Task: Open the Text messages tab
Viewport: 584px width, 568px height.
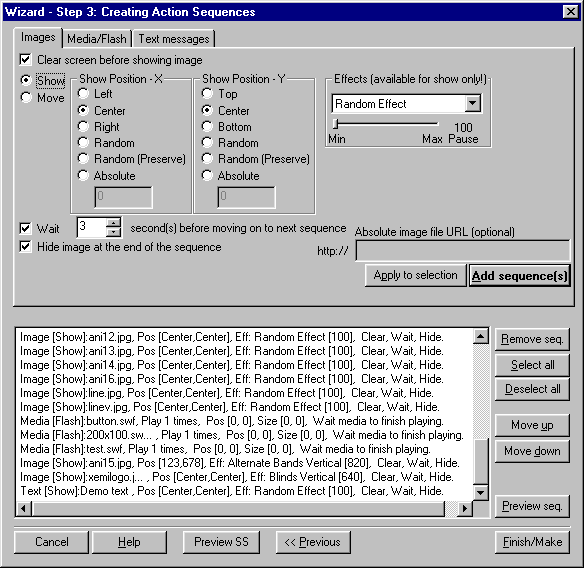Action: coord(174,39)
